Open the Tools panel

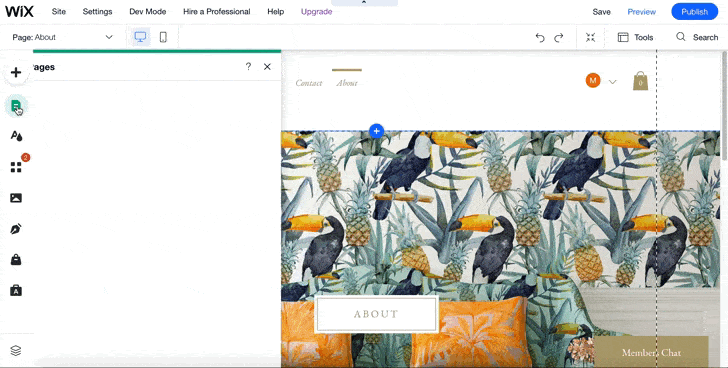(x=635, y=38)
